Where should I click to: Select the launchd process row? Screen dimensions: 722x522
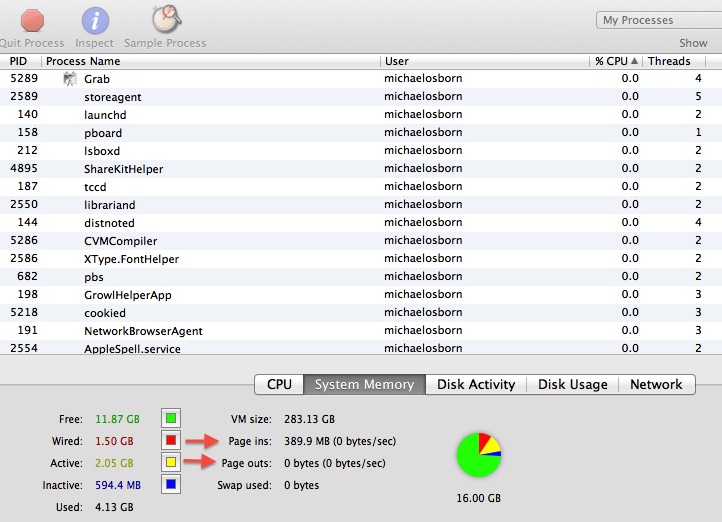coord(361,115)
